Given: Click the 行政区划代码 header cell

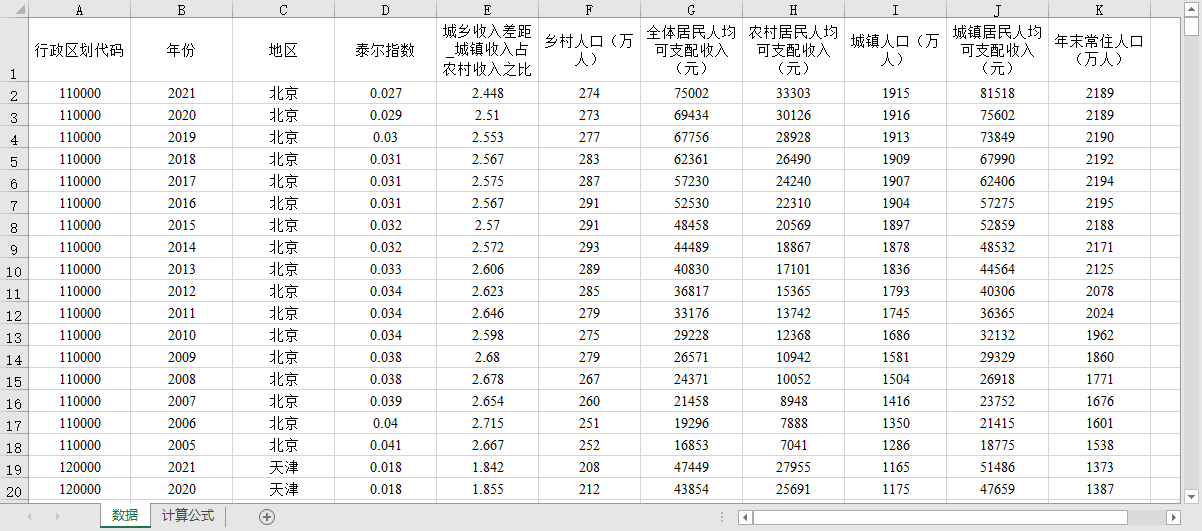Looking at the screenshot, I should (79, 50).
